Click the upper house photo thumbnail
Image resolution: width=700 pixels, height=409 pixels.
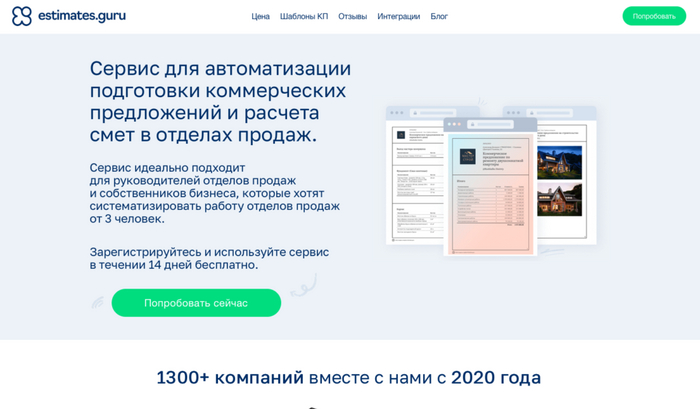click(559, 163)
